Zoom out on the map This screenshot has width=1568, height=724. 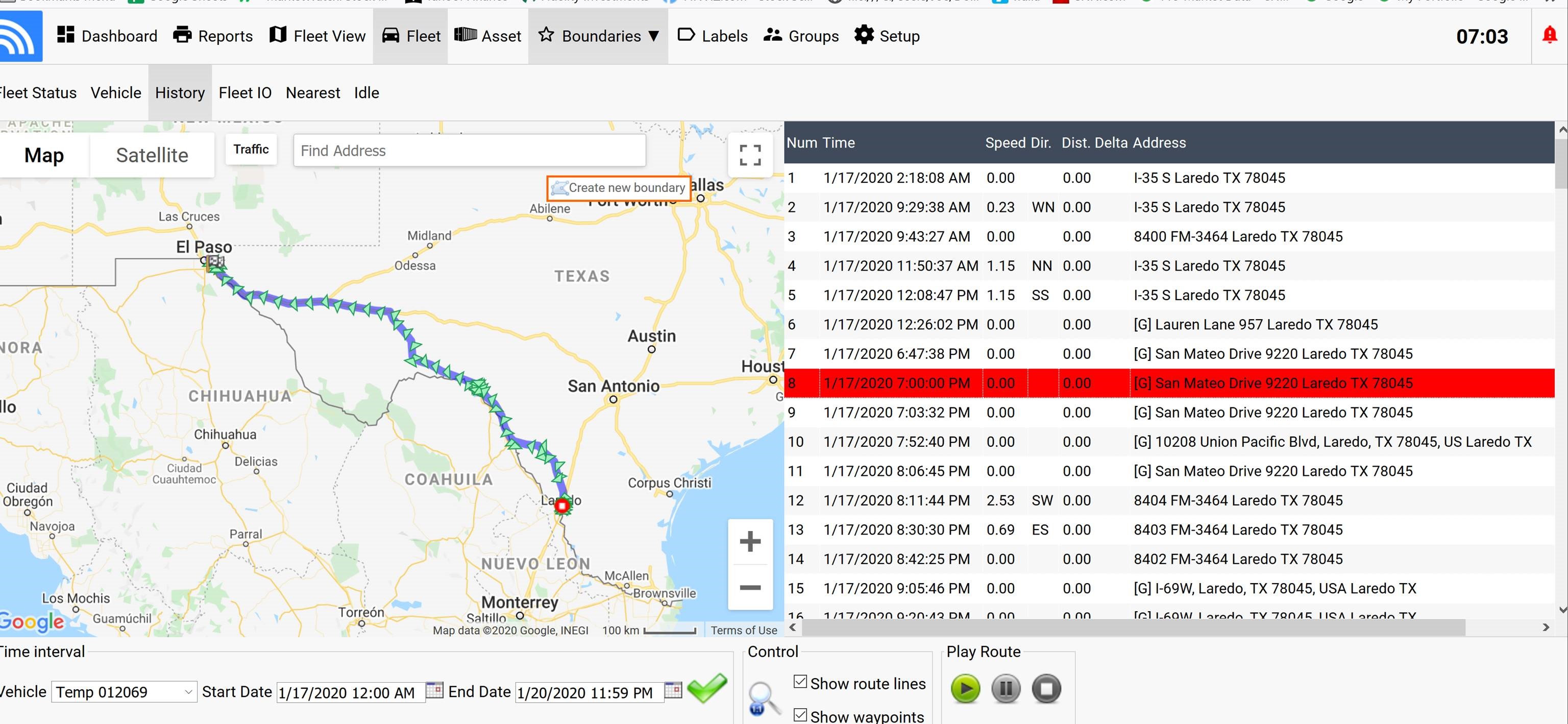point(750,588)
